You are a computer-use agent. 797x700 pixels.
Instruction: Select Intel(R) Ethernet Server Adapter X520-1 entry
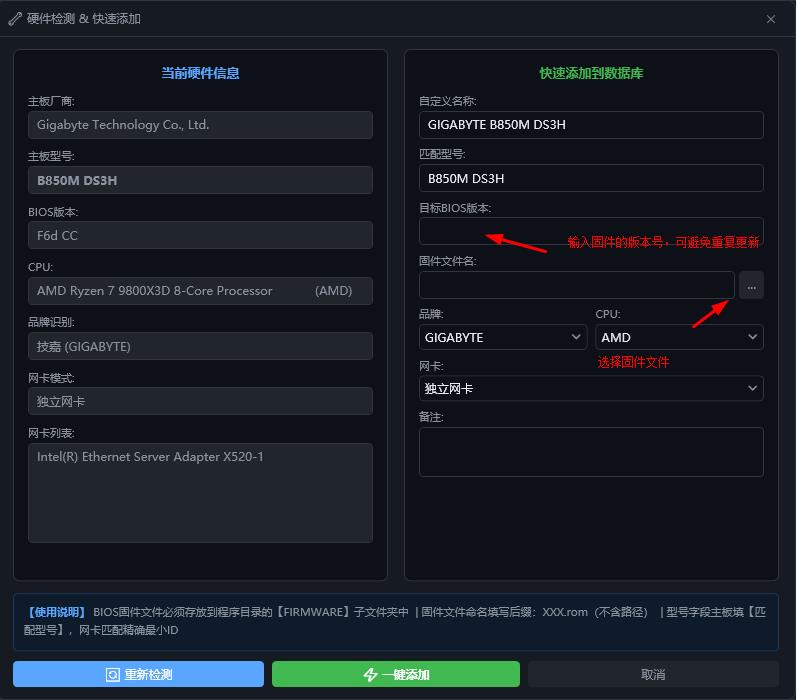(150, 456)
